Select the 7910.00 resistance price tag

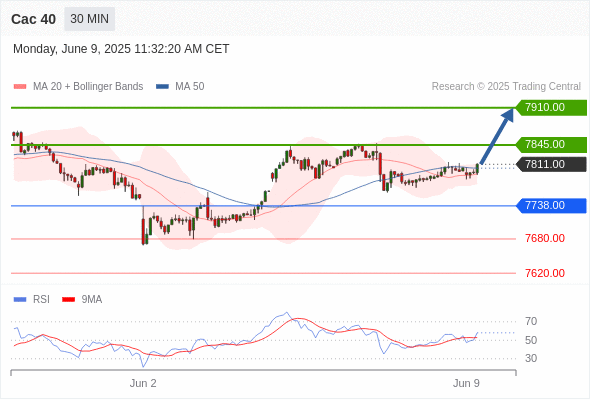pos(551,108)
